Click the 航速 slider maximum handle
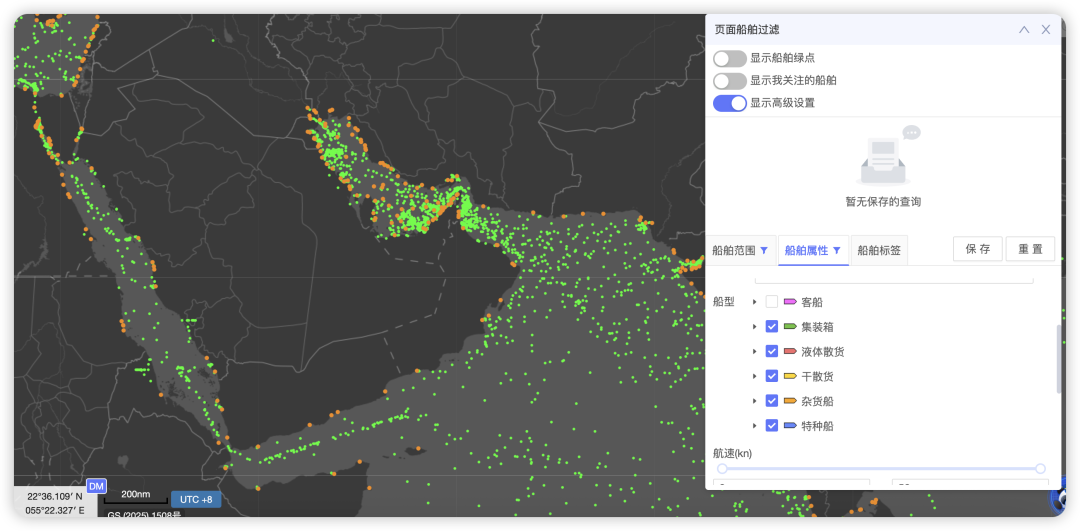 pyautogui.click(x=1041, y=469)
